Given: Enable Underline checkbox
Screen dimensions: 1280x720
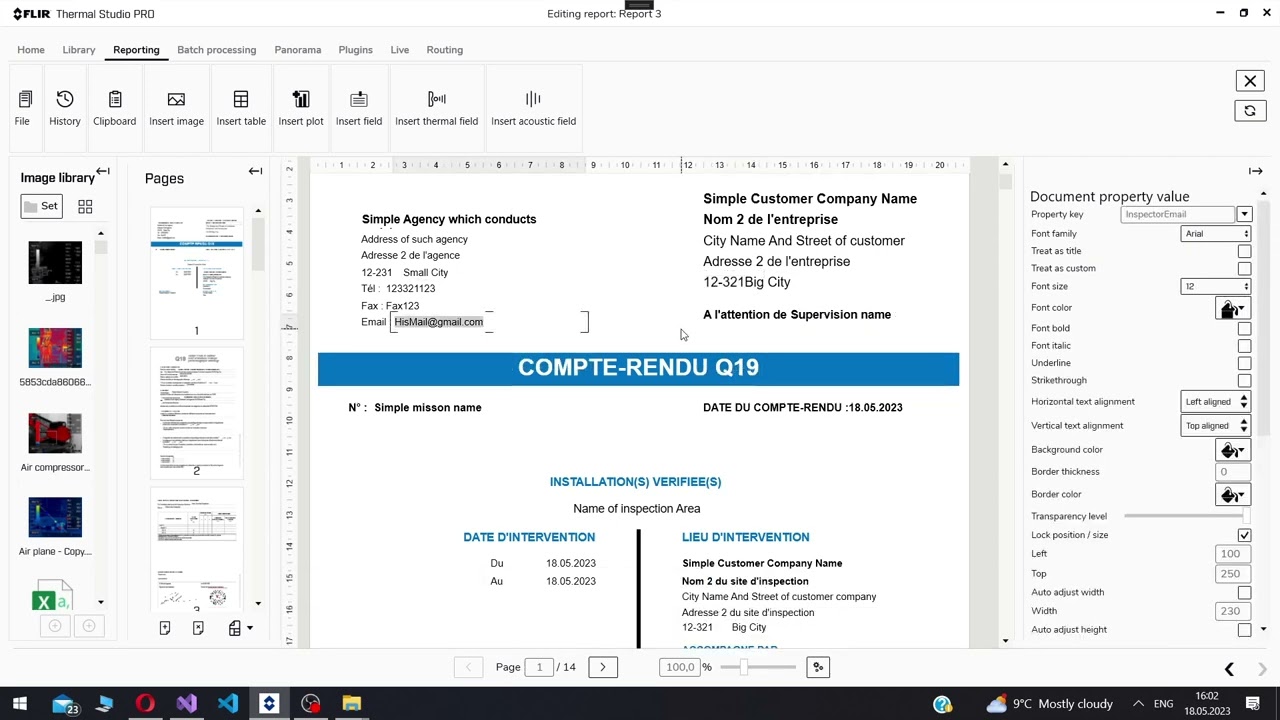Looking at the screenshot, I should pos(1244,363).
